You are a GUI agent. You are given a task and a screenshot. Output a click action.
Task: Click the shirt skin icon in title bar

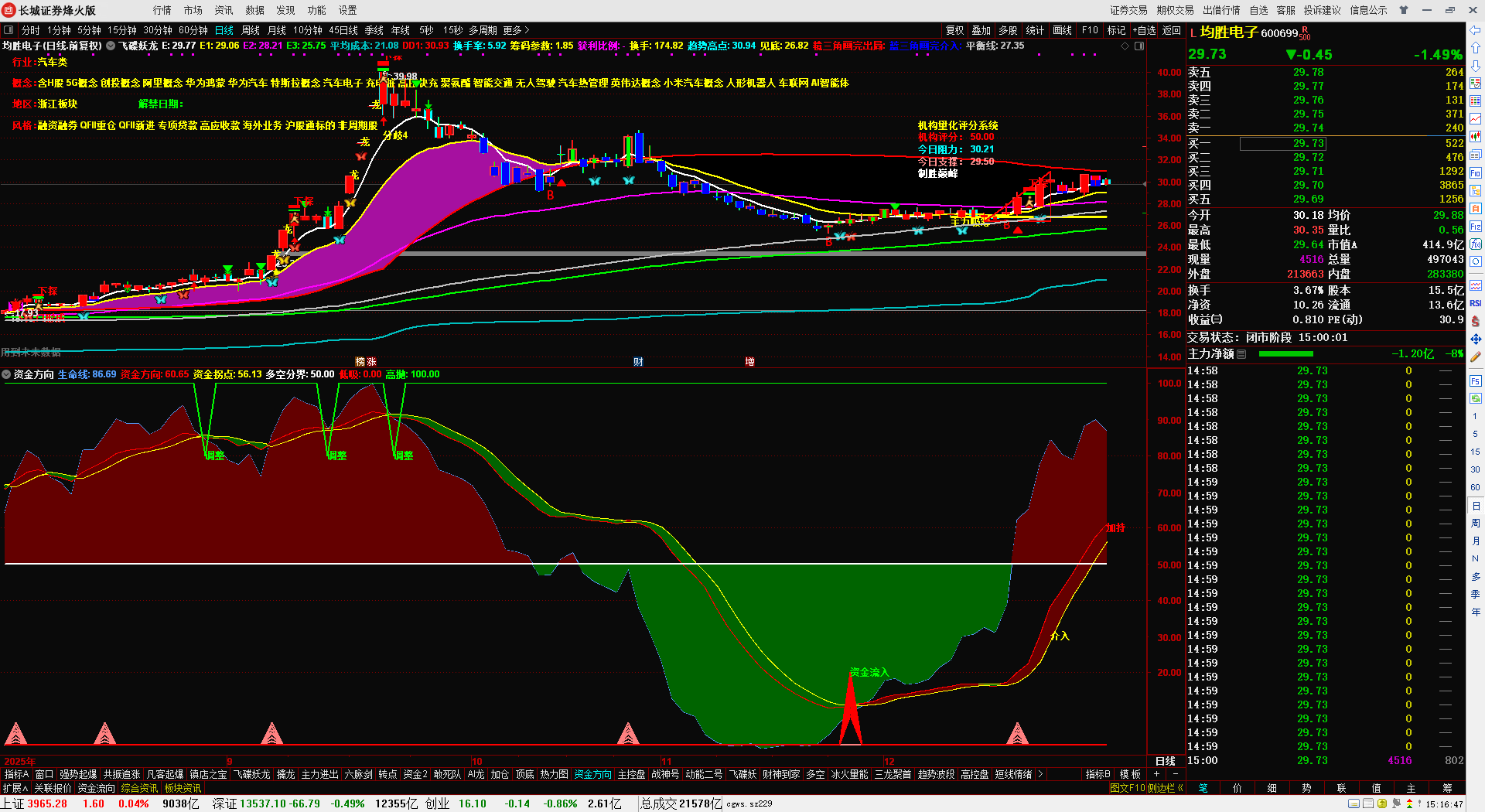click(x=1404, y=10)
